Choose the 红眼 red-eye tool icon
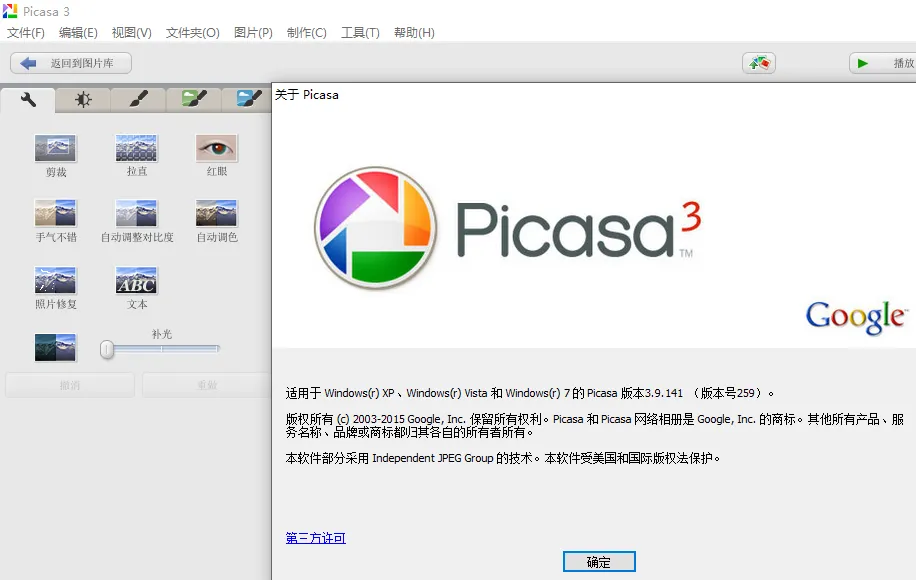Image resolution: width=916 pixels, height=580 pixels. point(217,148)
